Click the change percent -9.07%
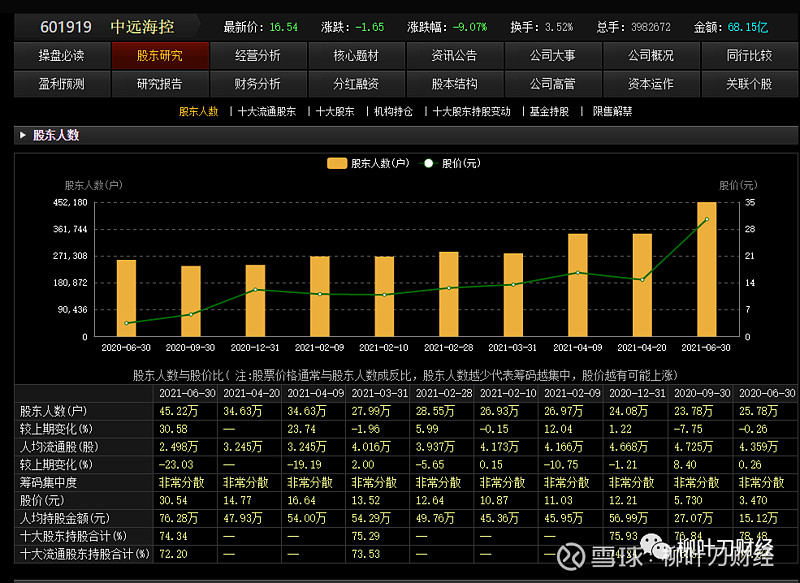Image resolution: width=800 pixels, height=583 pixels. click(470, 27)
